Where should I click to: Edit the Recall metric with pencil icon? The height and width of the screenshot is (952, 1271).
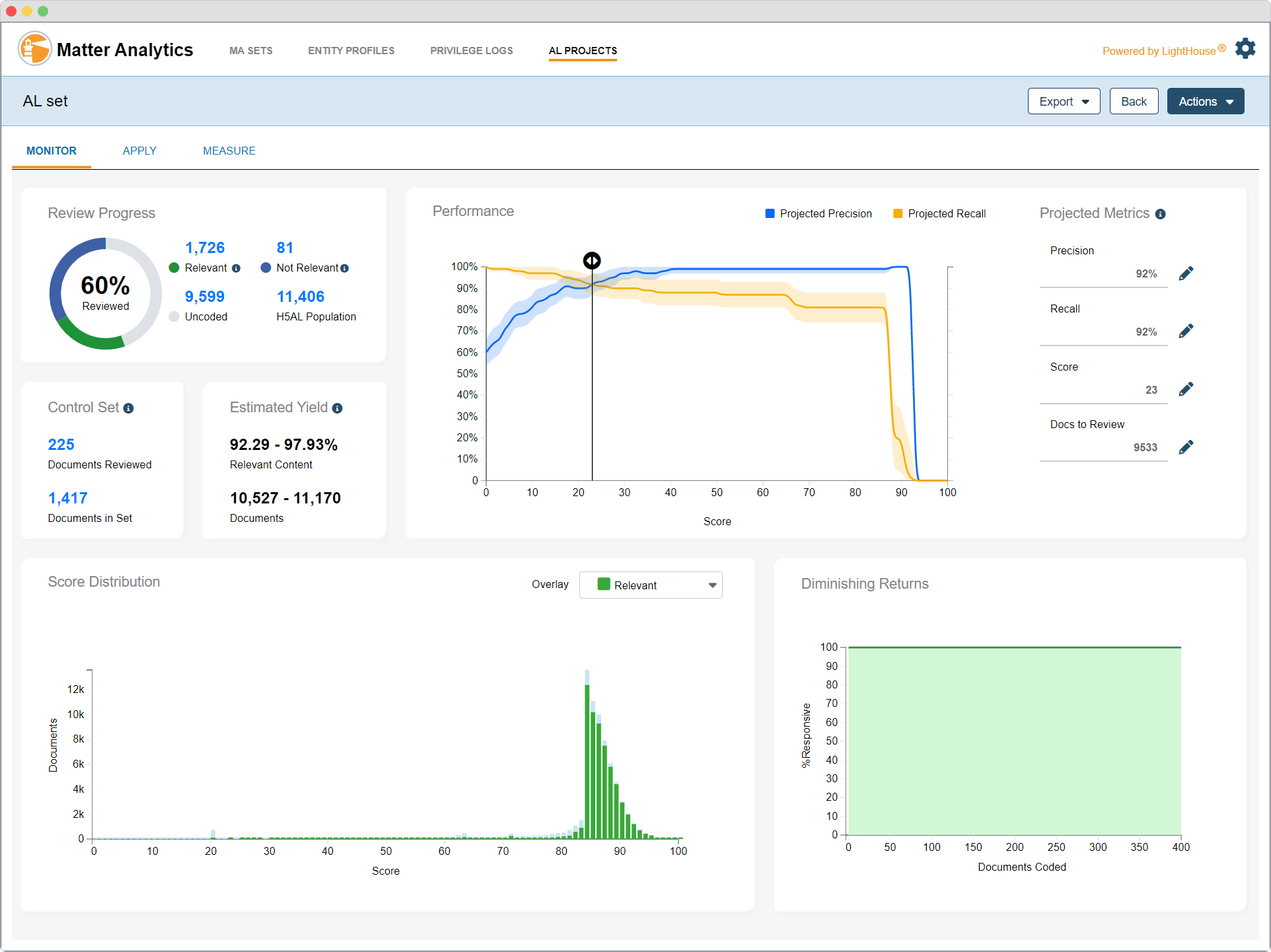click(x=1186, y=331)
